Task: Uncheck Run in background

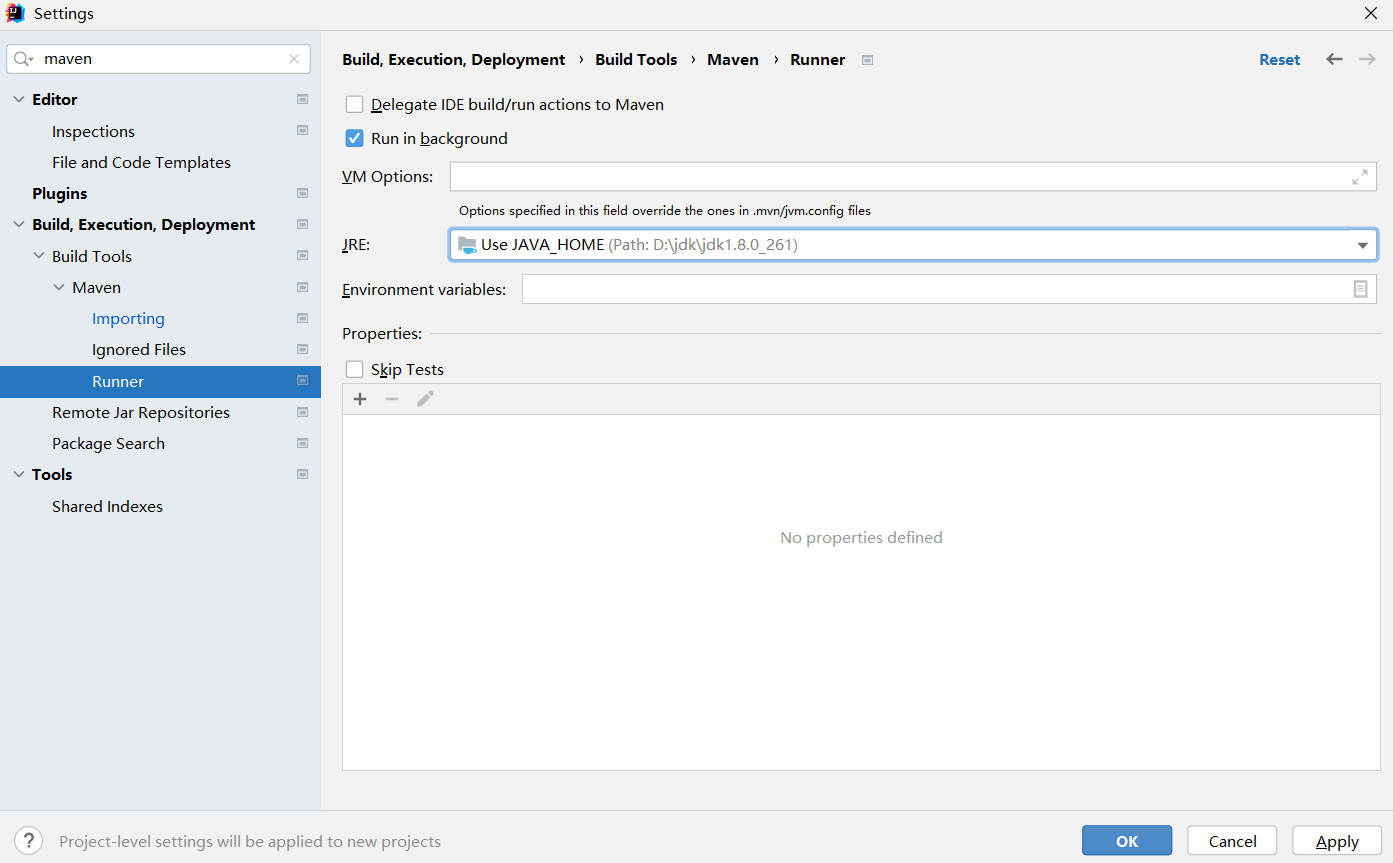Action: [x=354, y=138]
